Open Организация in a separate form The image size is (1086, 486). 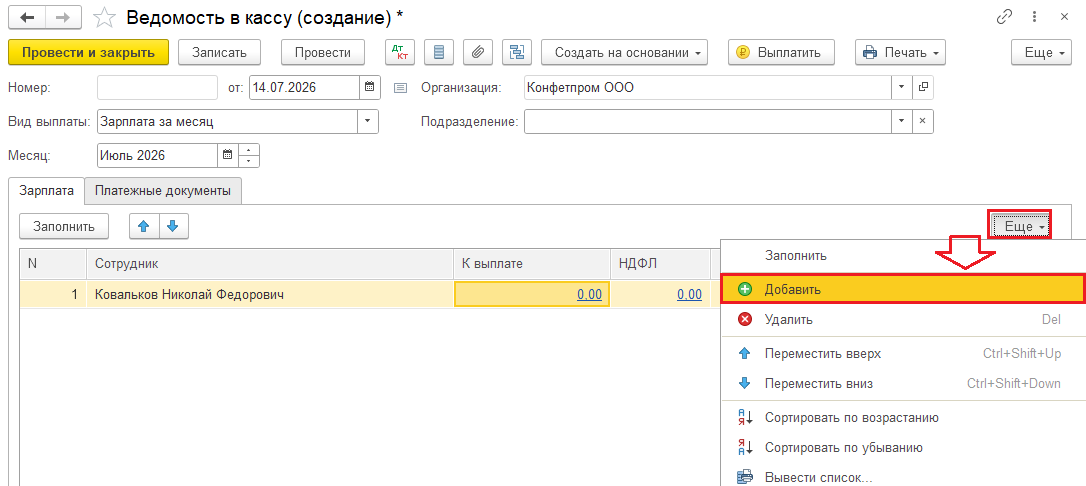(x=923, y=87)
